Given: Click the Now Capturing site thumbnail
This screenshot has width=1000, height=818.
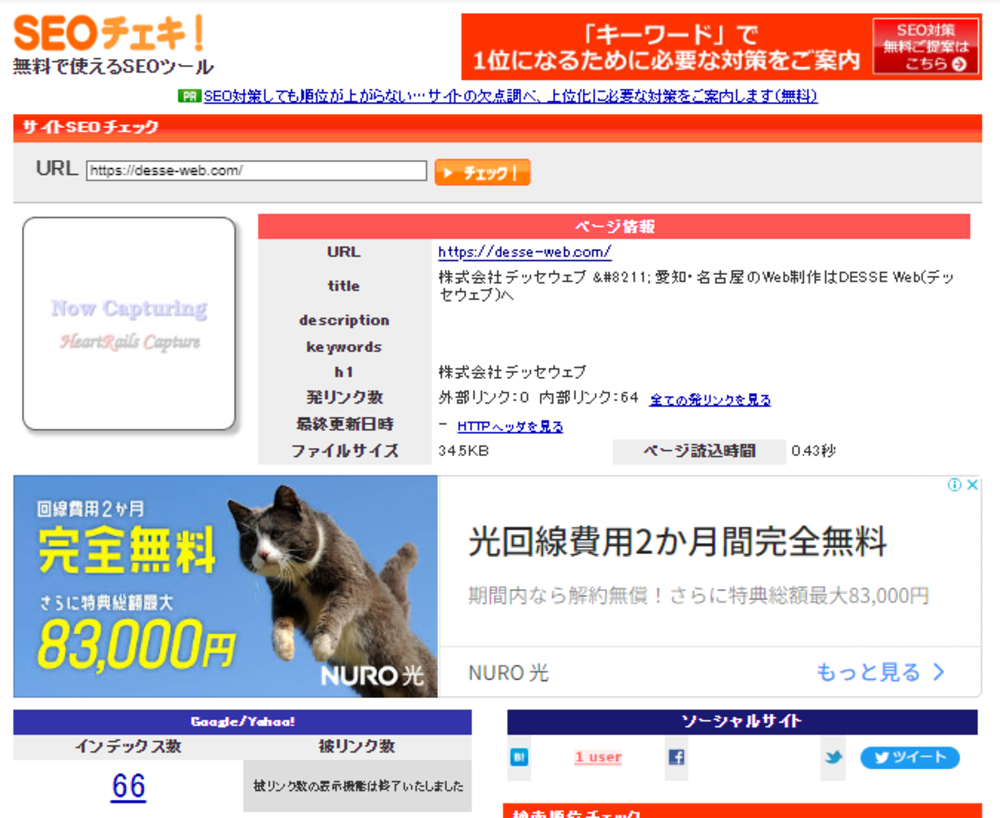Looking at the screenshot, I should tap(129, 324).
